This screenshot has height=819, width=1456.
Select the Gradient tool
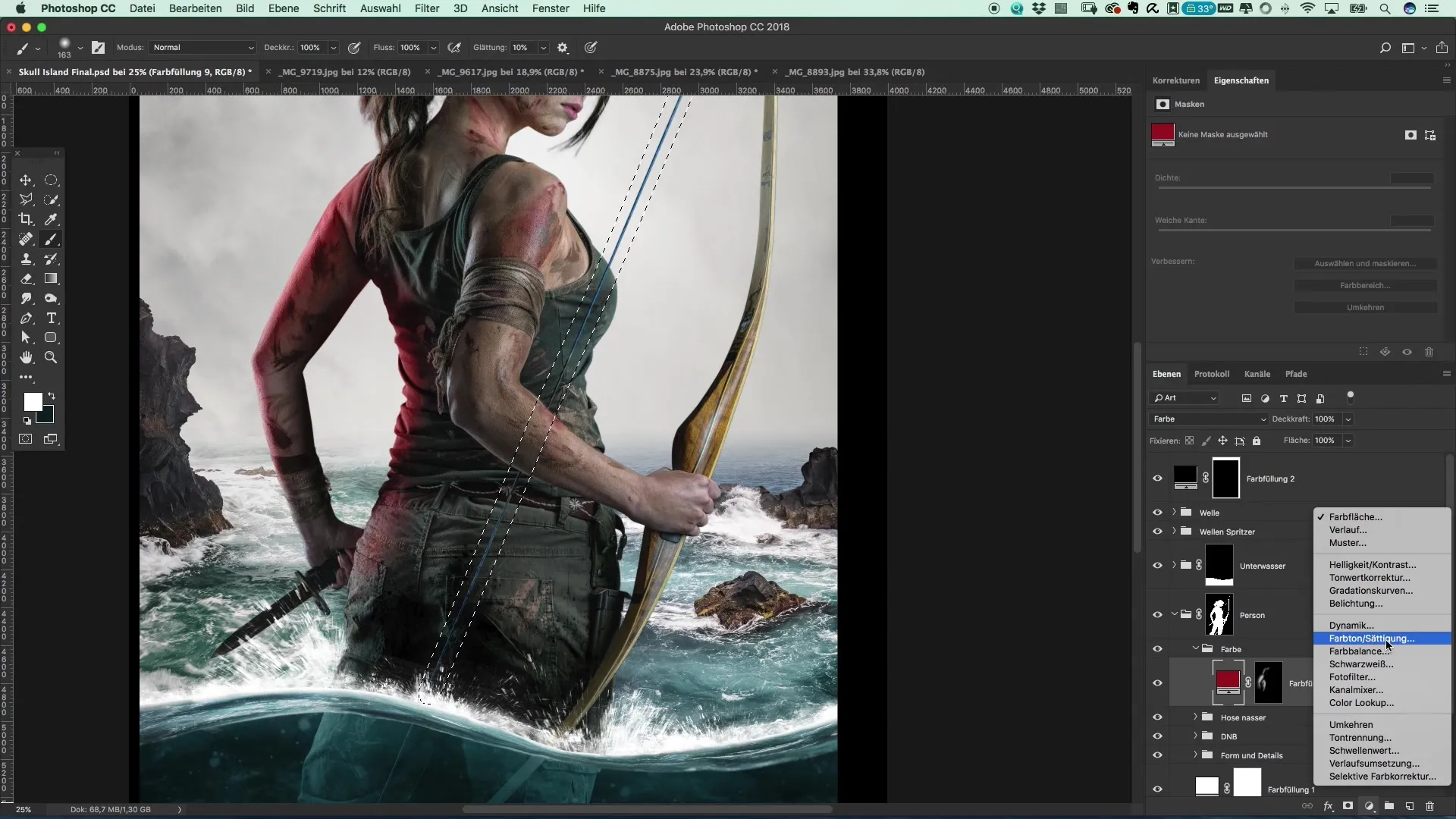coord(51,278)
